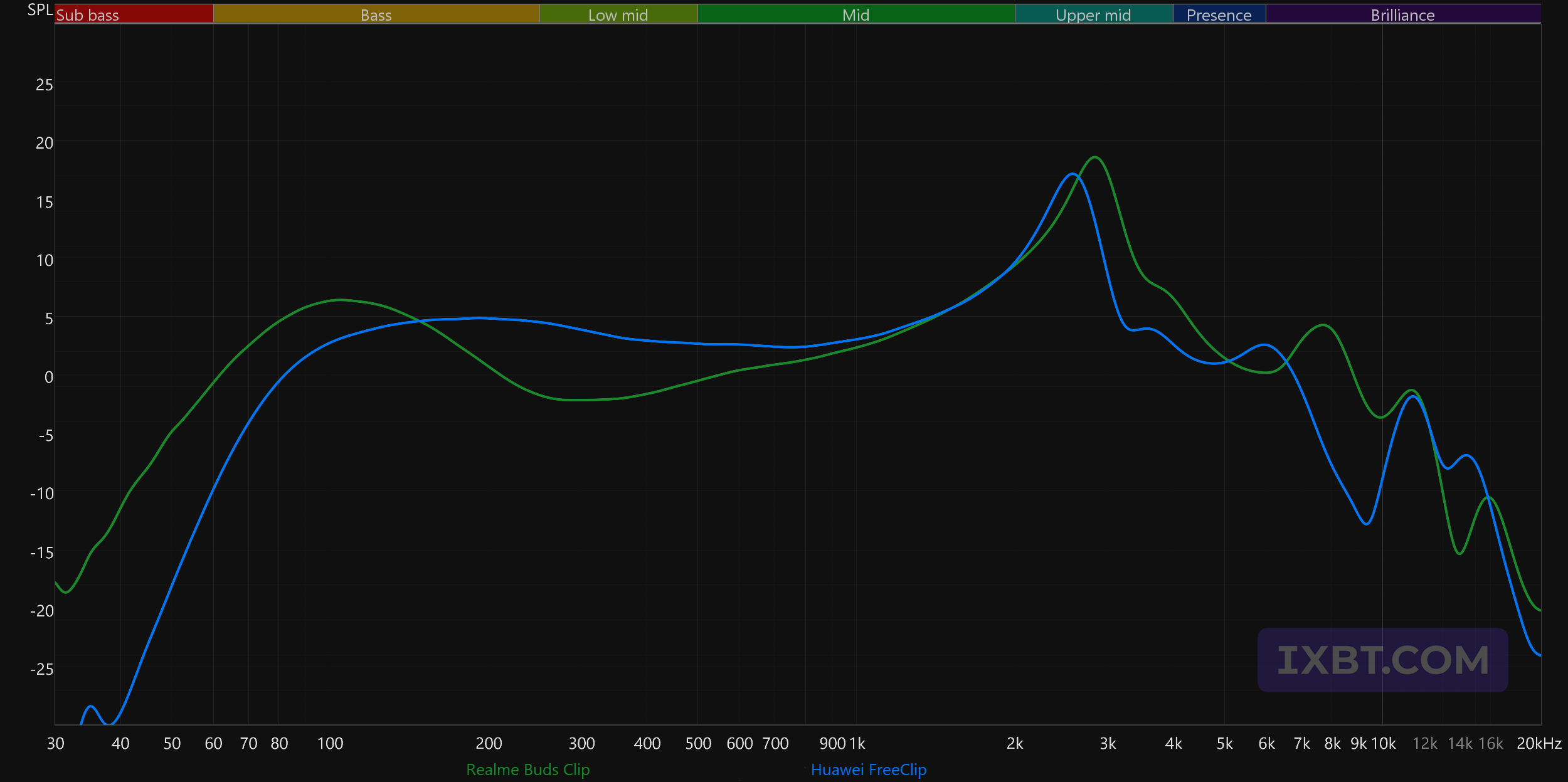This screenshot has height=782, width=1568.
Task: Click the SPL axis label
Action: pyautogui.click(x=40, y=10)
